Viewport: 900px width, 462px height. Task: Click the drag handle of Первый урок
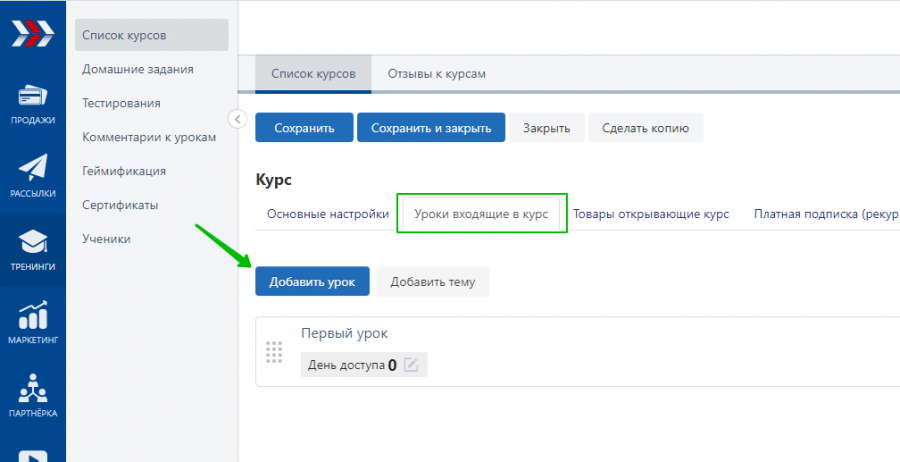point(274,352)
